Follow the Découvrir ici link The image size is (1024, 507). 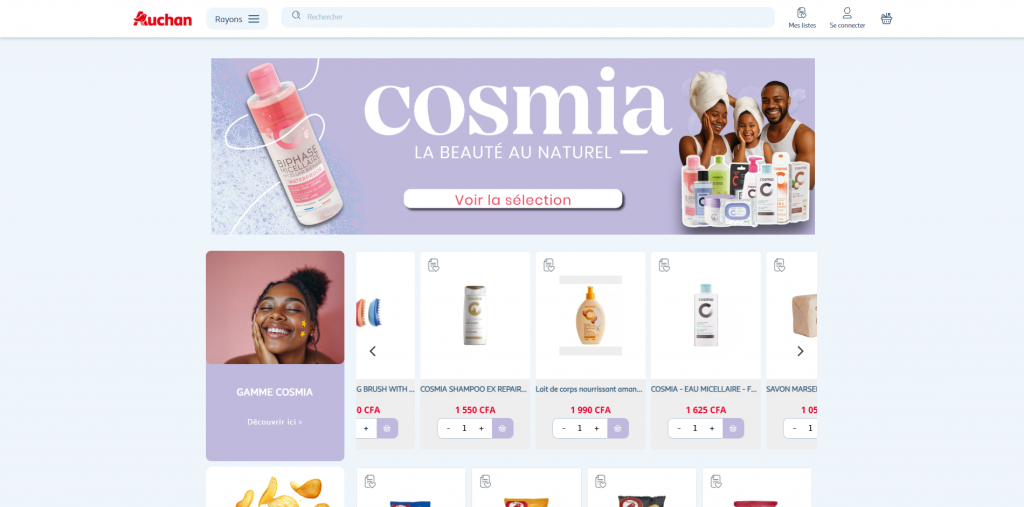(275, 422)
